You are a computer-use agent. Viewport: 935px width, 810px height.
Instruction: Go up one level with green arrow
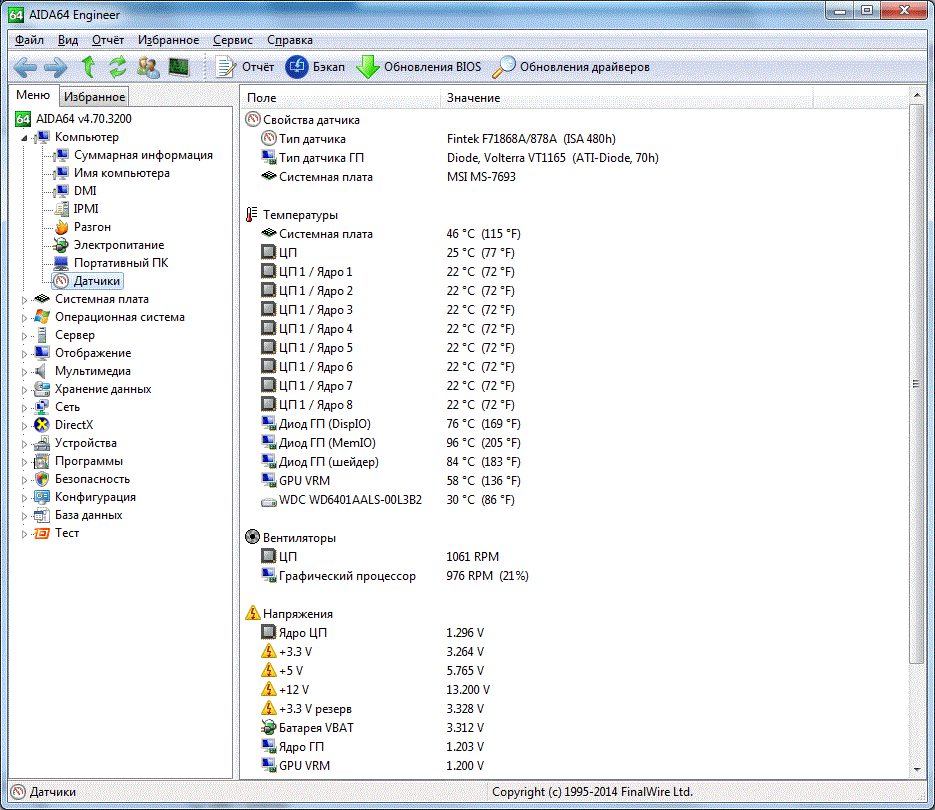click(88, 67)
